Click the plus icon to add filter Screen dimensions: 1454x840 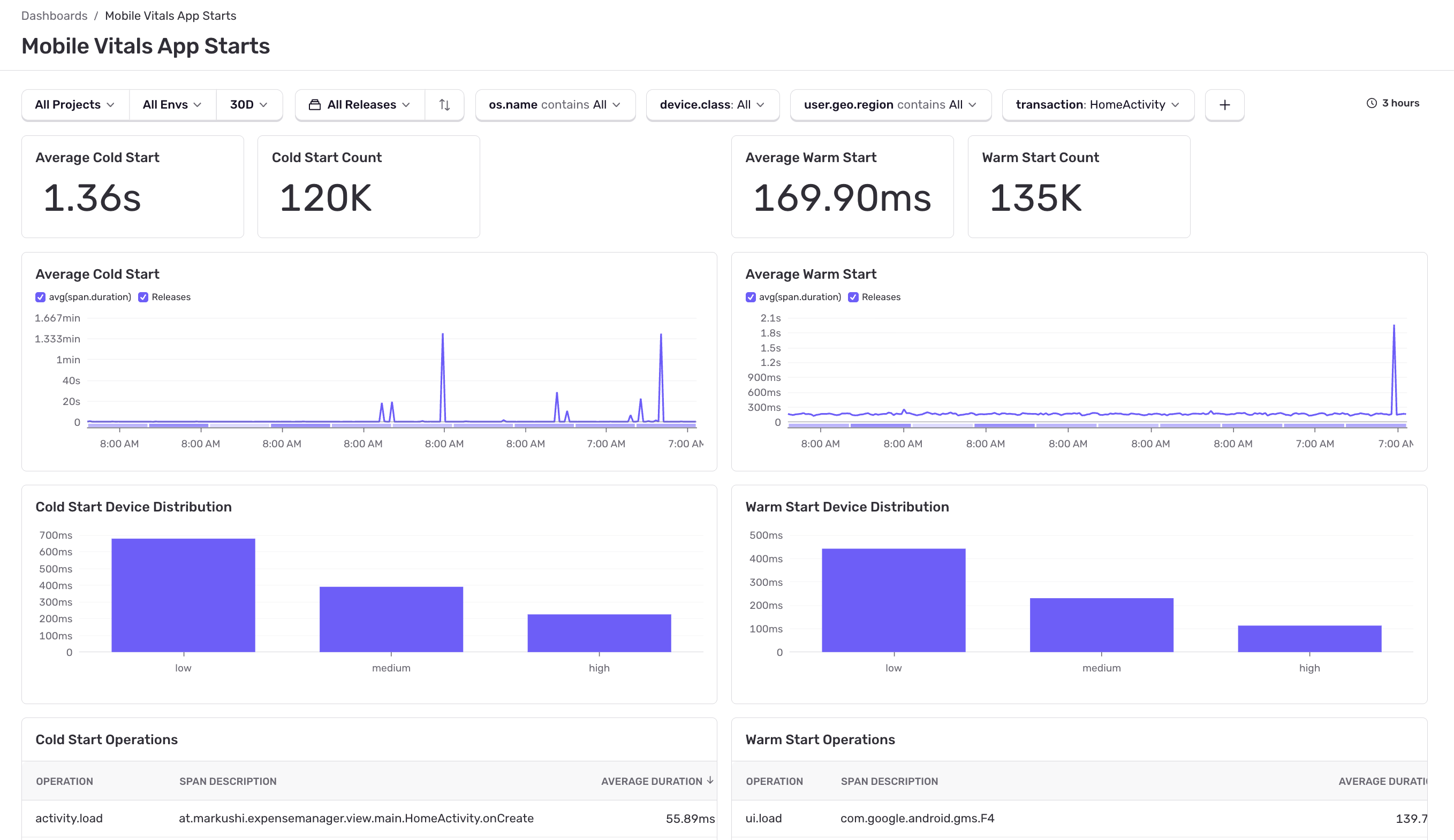[1224, 105]
